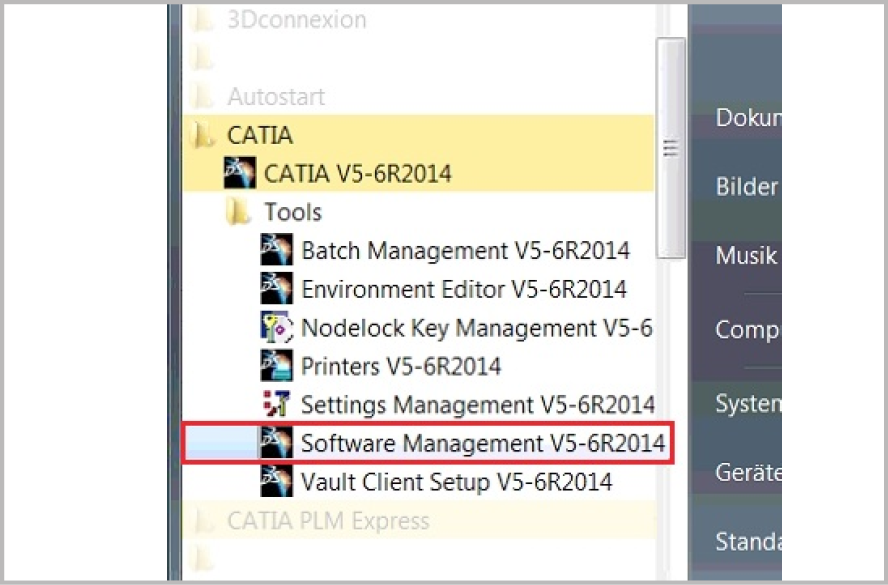
Task: Open the Systemsteuerung link in Start menu
Action: tap(748, 403)
